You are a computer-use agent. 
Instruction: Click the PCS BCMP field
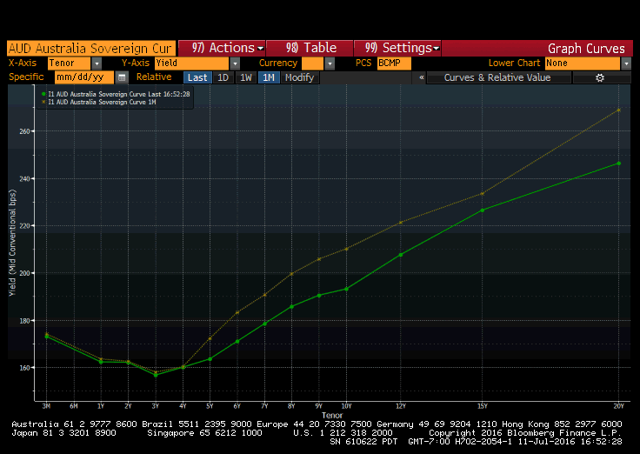point(394,63)
